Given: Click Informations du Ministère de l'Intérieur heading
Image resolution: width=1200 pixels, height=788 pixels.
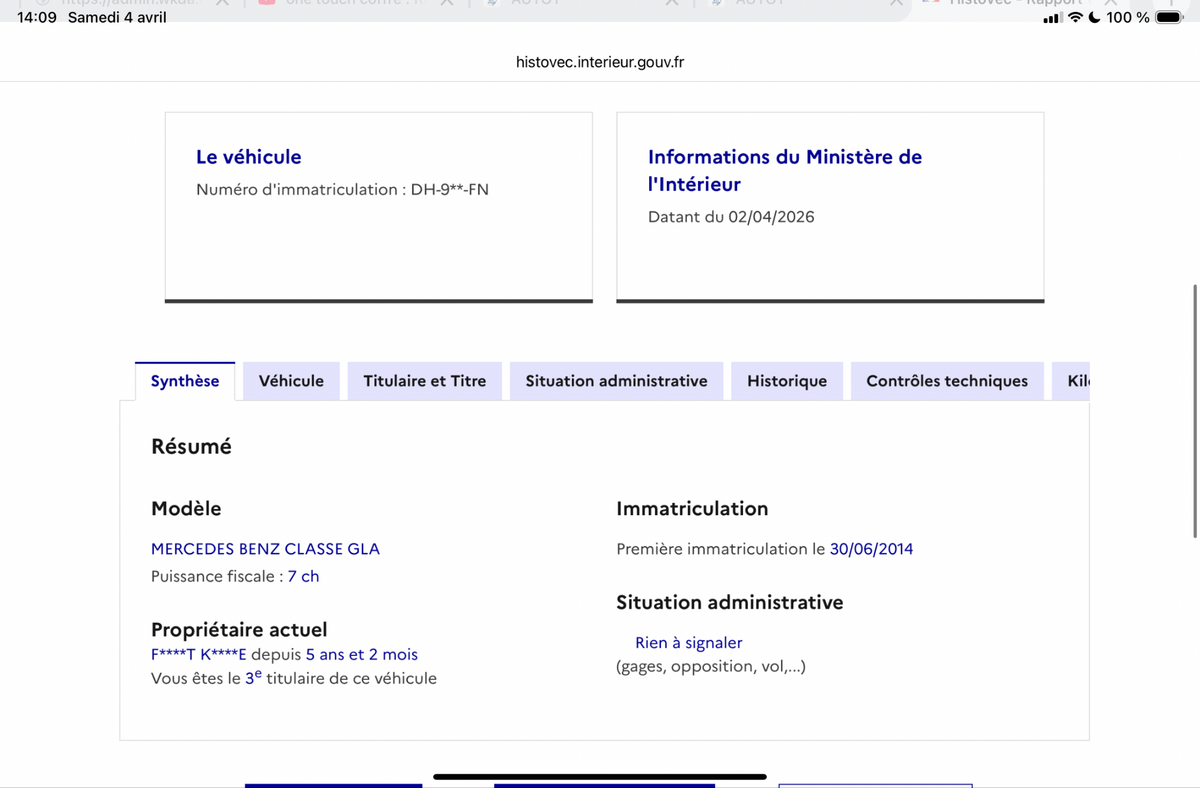Looking at the screenshot, I should [785, 170].
